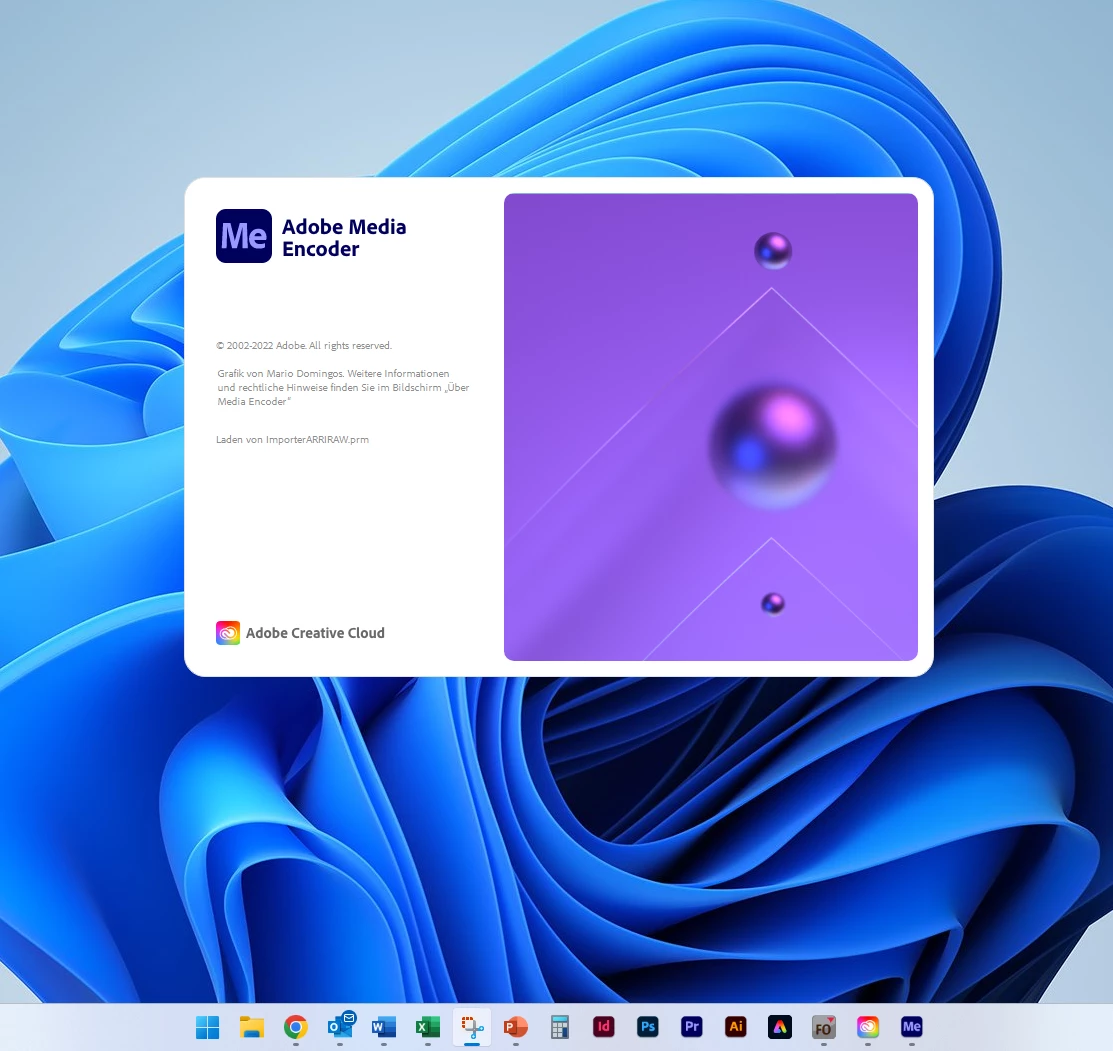
Task: Open the Windows Start menu
Action: pos(207,1027)
